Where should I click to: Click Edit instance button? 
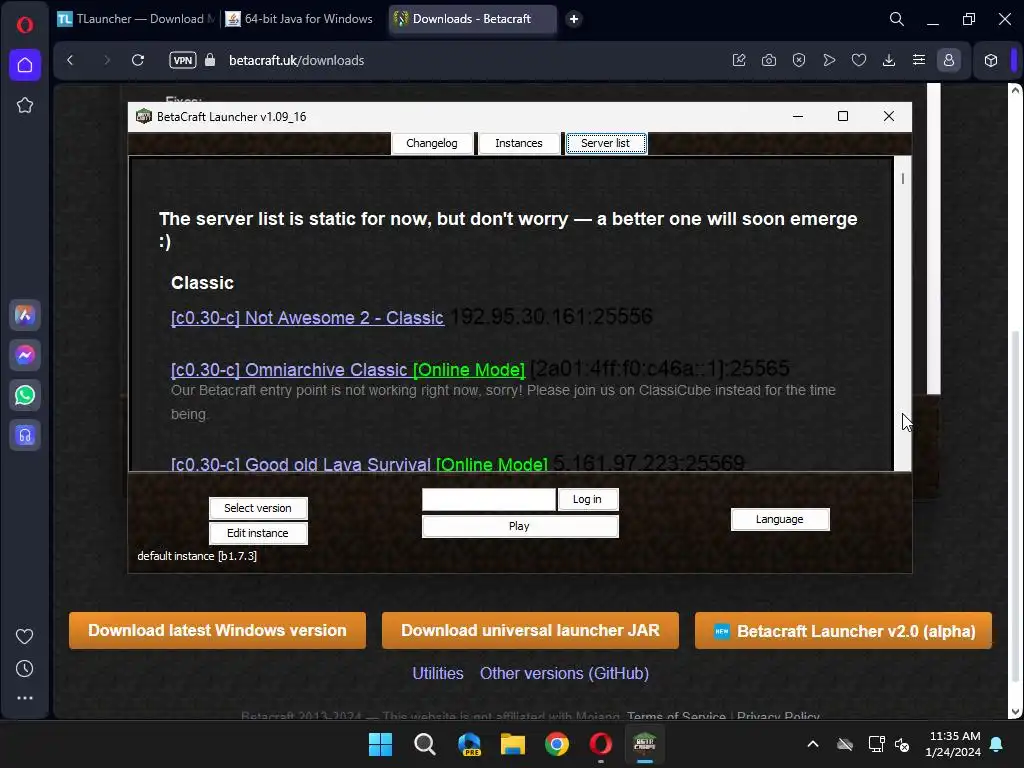coord(258,533)
